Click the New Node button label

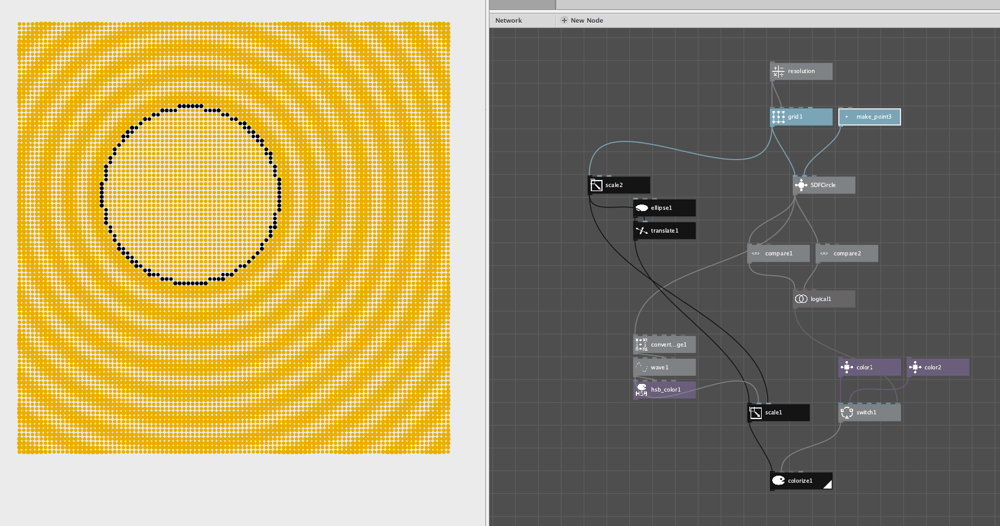pos(587,20)
